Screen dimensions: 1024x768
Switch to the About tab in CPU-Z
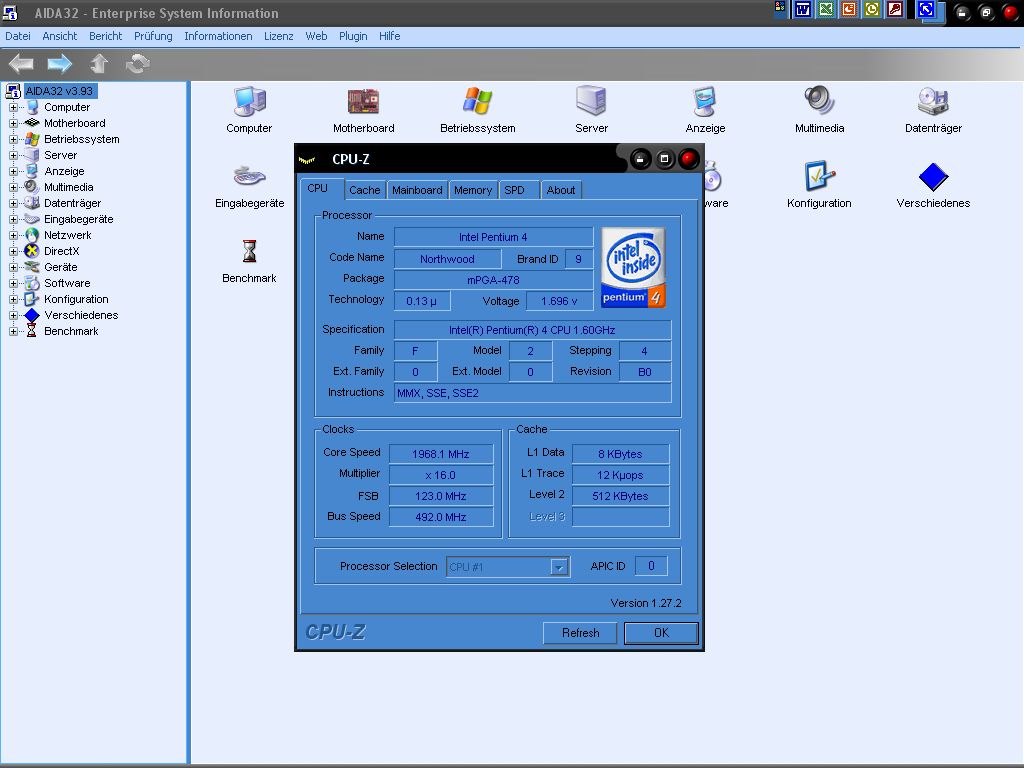(560, 190)
